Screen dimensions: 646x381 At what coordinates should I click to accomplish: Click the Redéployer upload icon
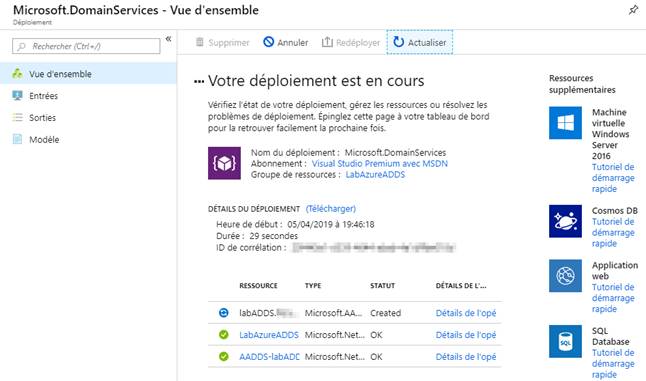tap(327, 42)
